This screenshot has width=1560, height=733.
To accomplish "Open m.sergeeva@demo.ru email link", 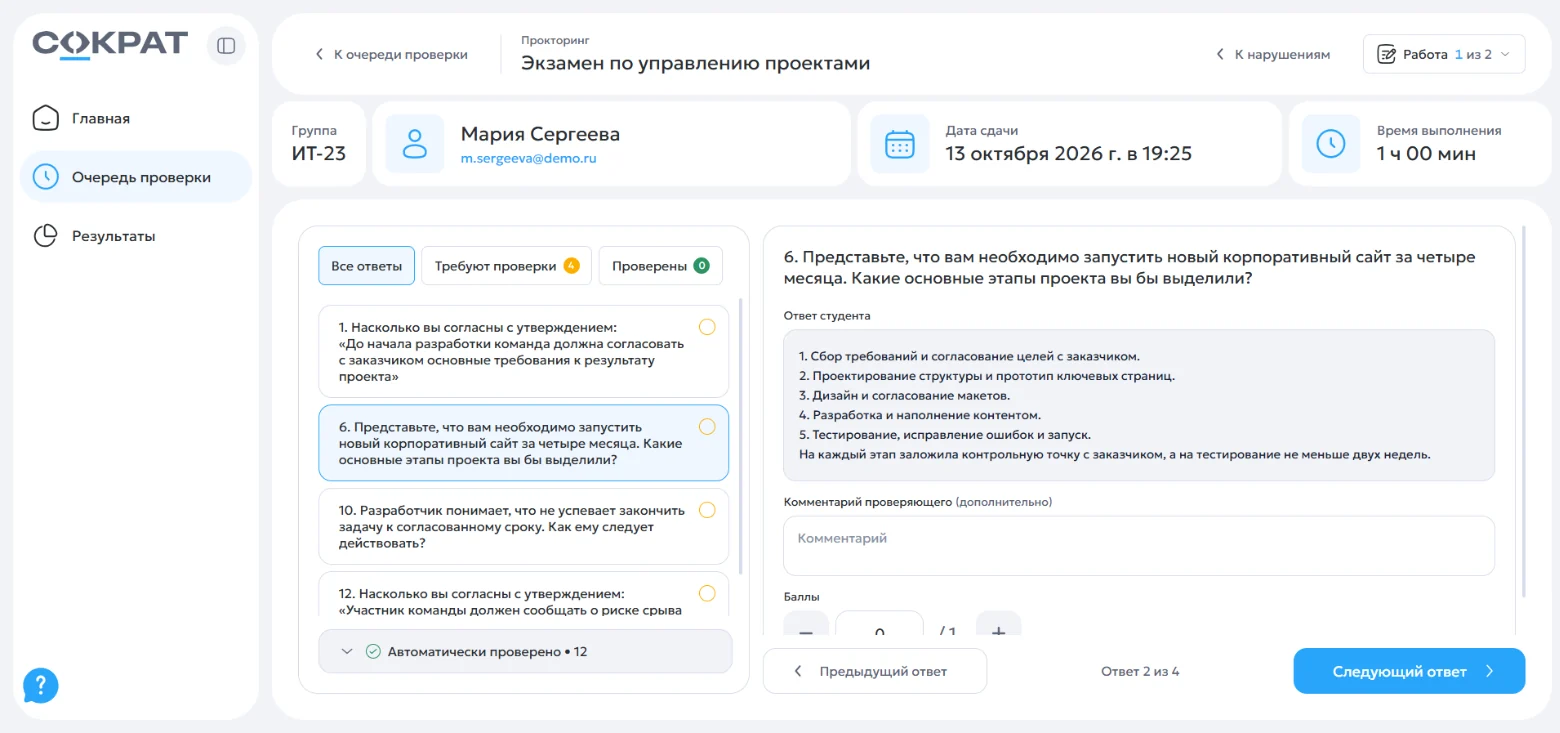I will [x=528, y=159].
